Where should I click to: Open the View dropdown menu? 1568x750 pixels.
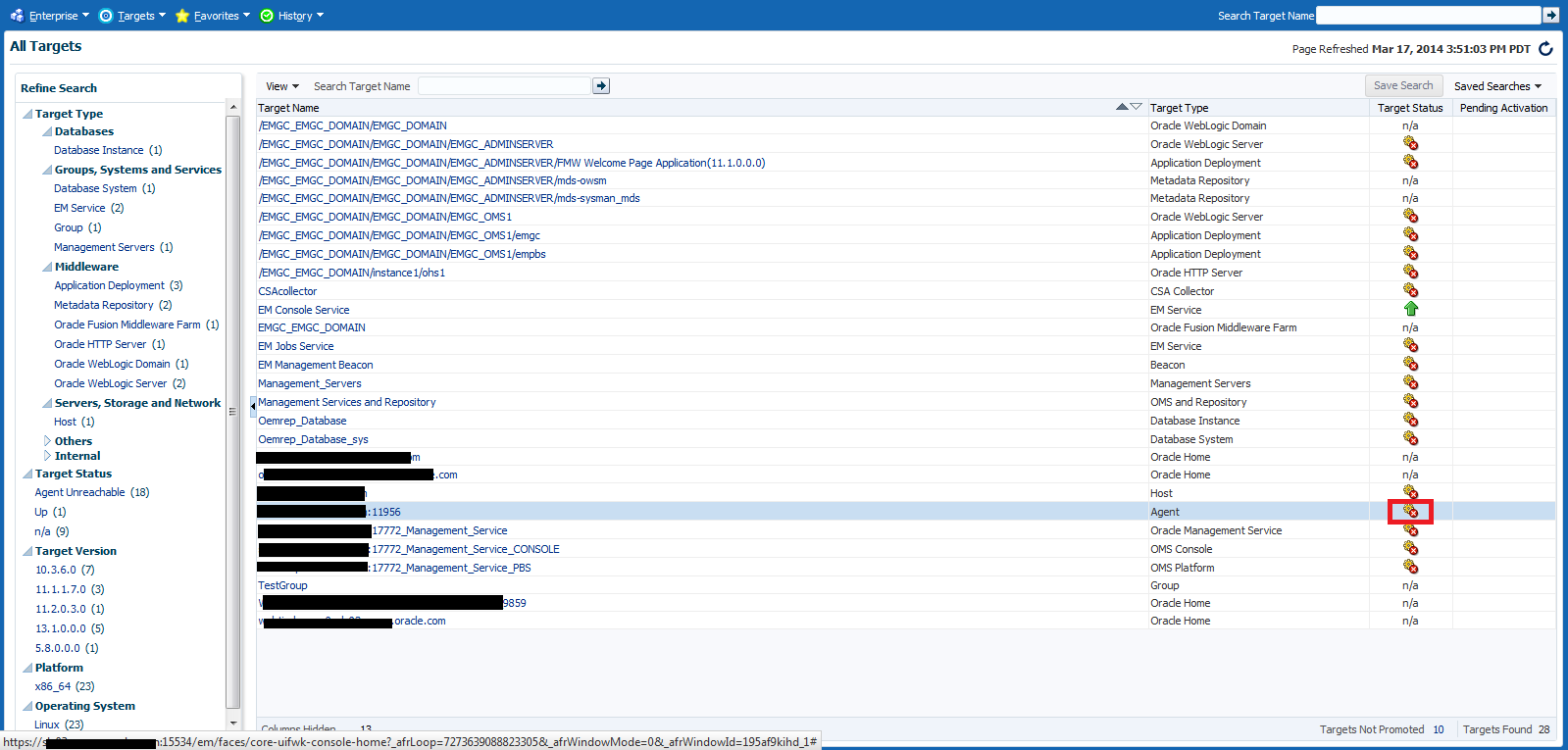(282, 86)
